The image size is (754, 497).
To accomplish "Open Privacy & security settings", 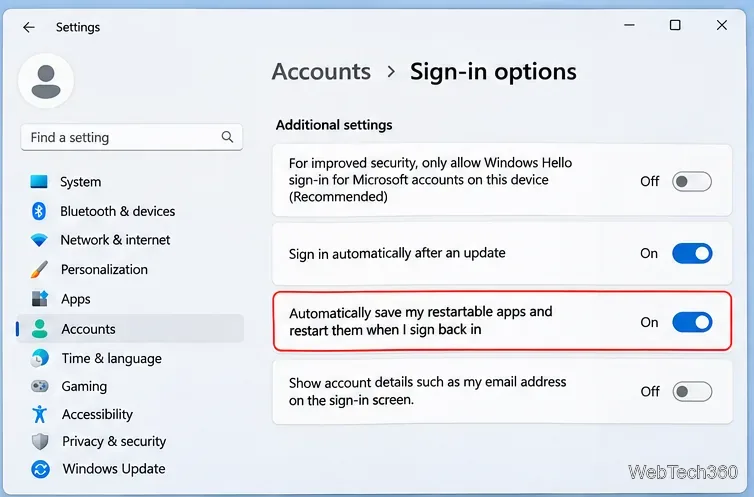I will pos(114,442).
